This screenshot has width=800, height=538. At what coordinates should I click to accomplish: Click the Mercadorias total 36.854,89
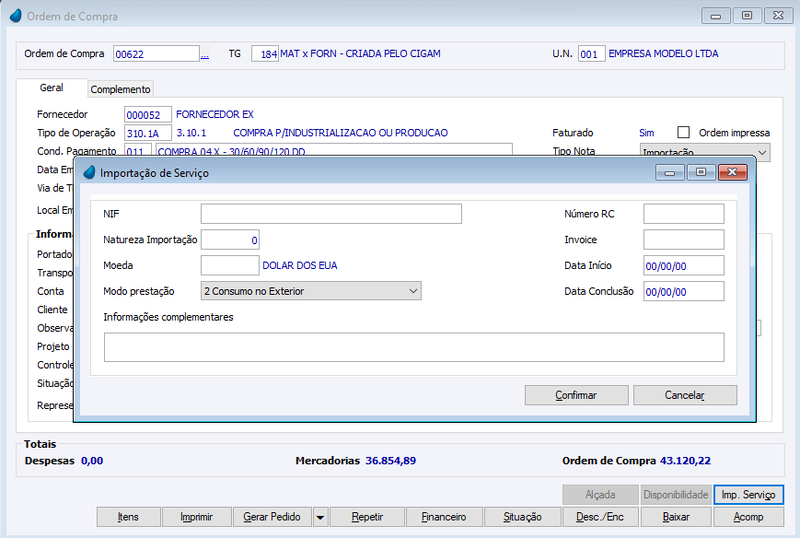point(391,460)
